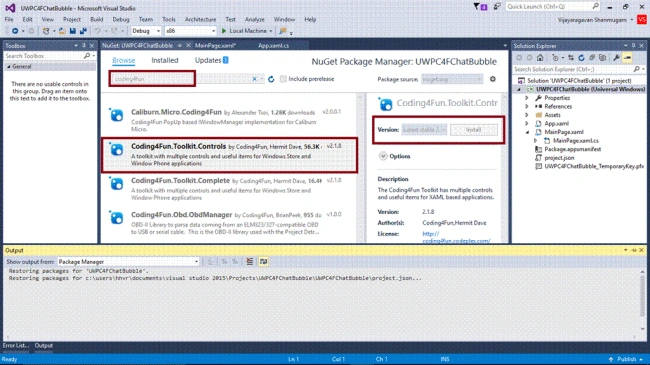The width and height of the screenshot is (650, 365).
Task: Open the Debug configuration dropdown
Action: (x=158, y=31)
